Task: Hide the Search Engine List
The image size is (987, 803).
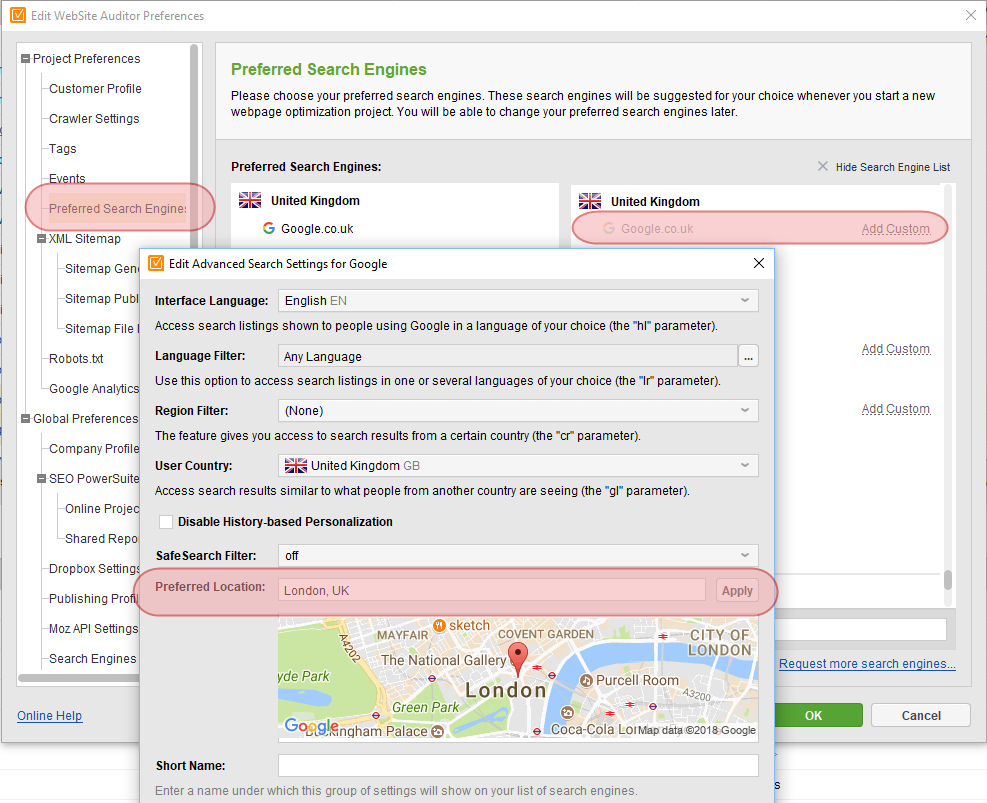Action: pos(893,167)
